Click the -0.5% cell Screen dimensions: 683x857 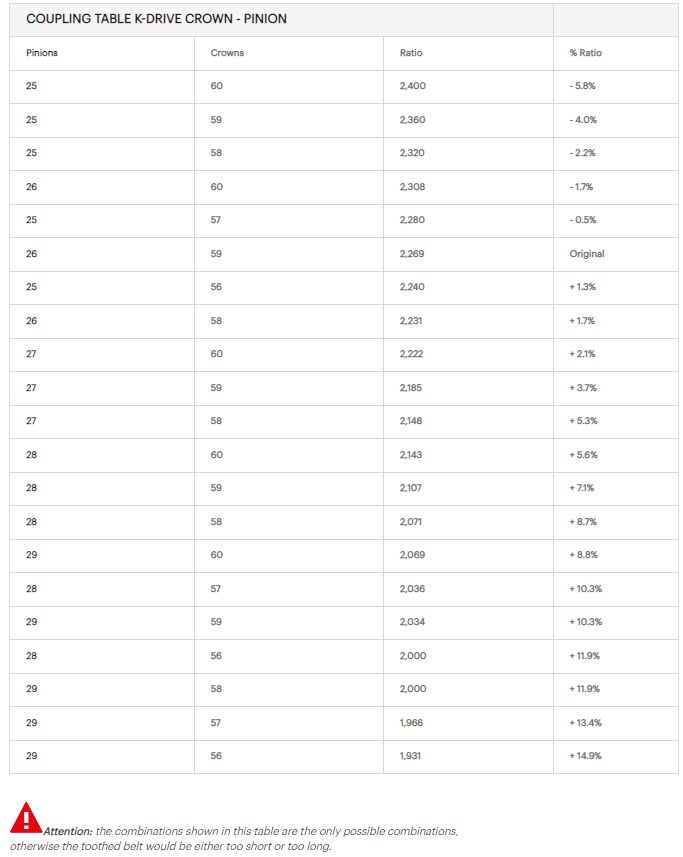click(x=583, y=220)
